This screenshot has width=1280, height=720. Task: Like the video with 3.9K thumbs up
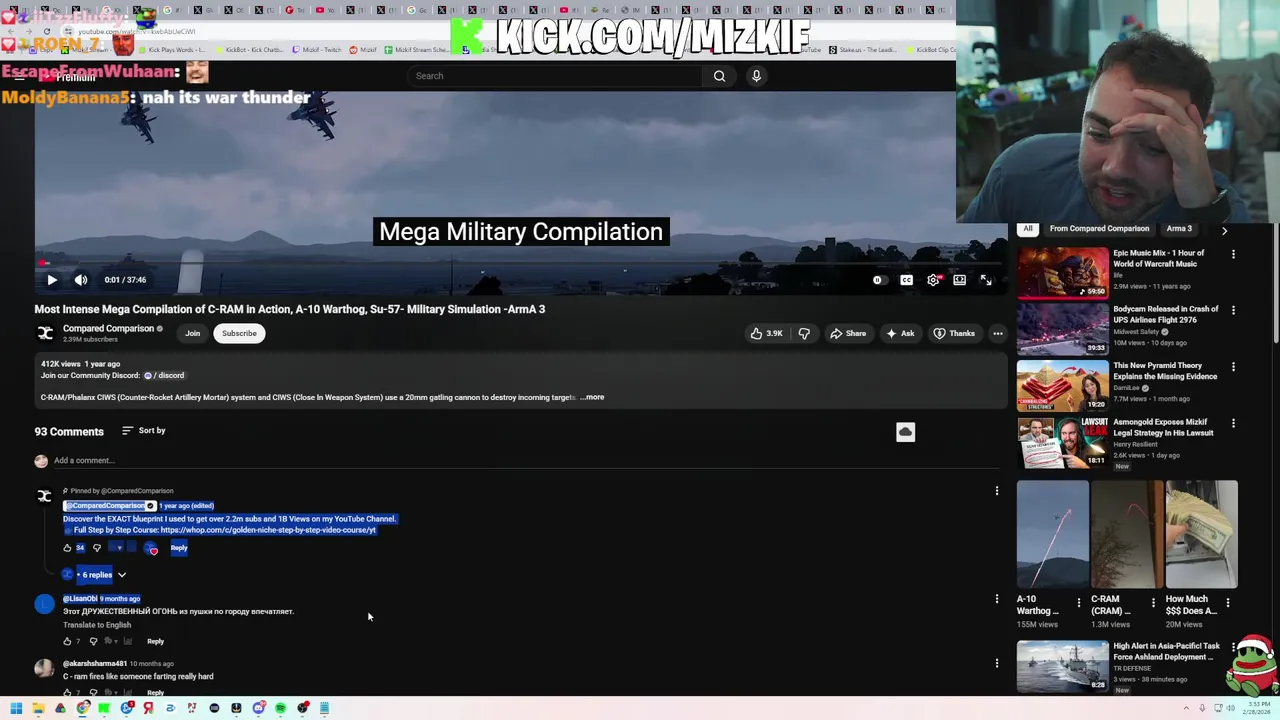pyautogui.click(x=767, y=333)
